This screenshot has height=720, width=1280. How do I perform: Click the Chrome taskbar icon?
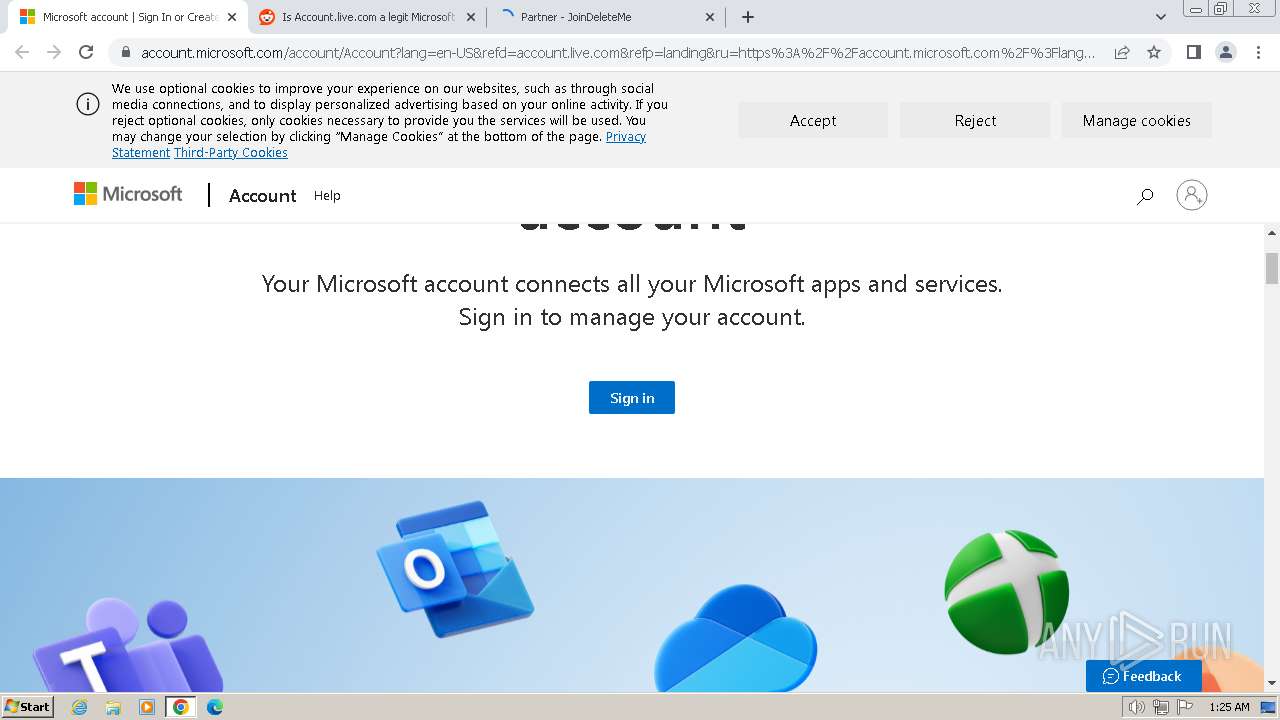click(x=180, y=707)
